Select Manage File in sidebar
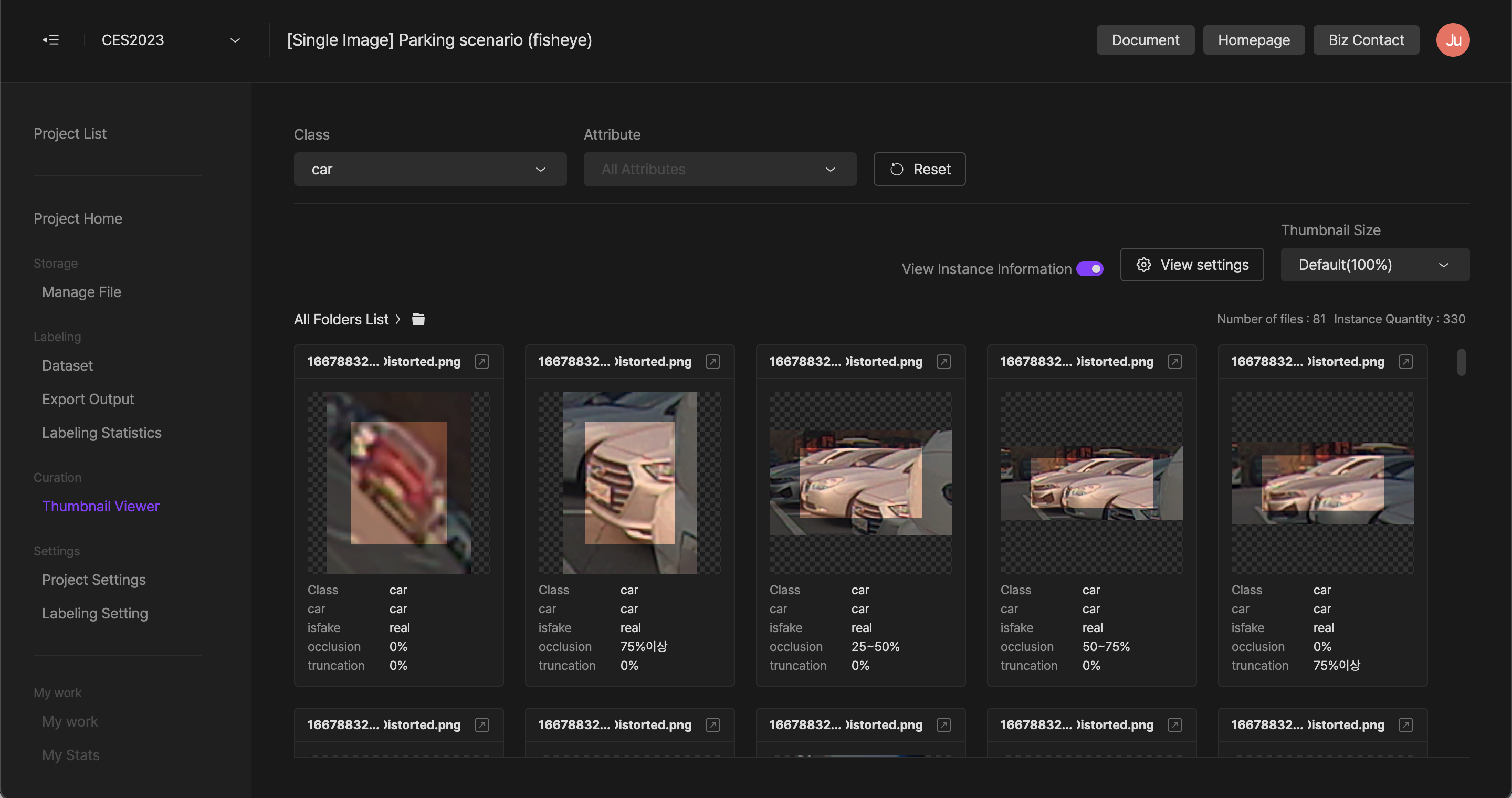Image resolution: width=1512 pixels, height=798 pixels. (x=81, y=291)
